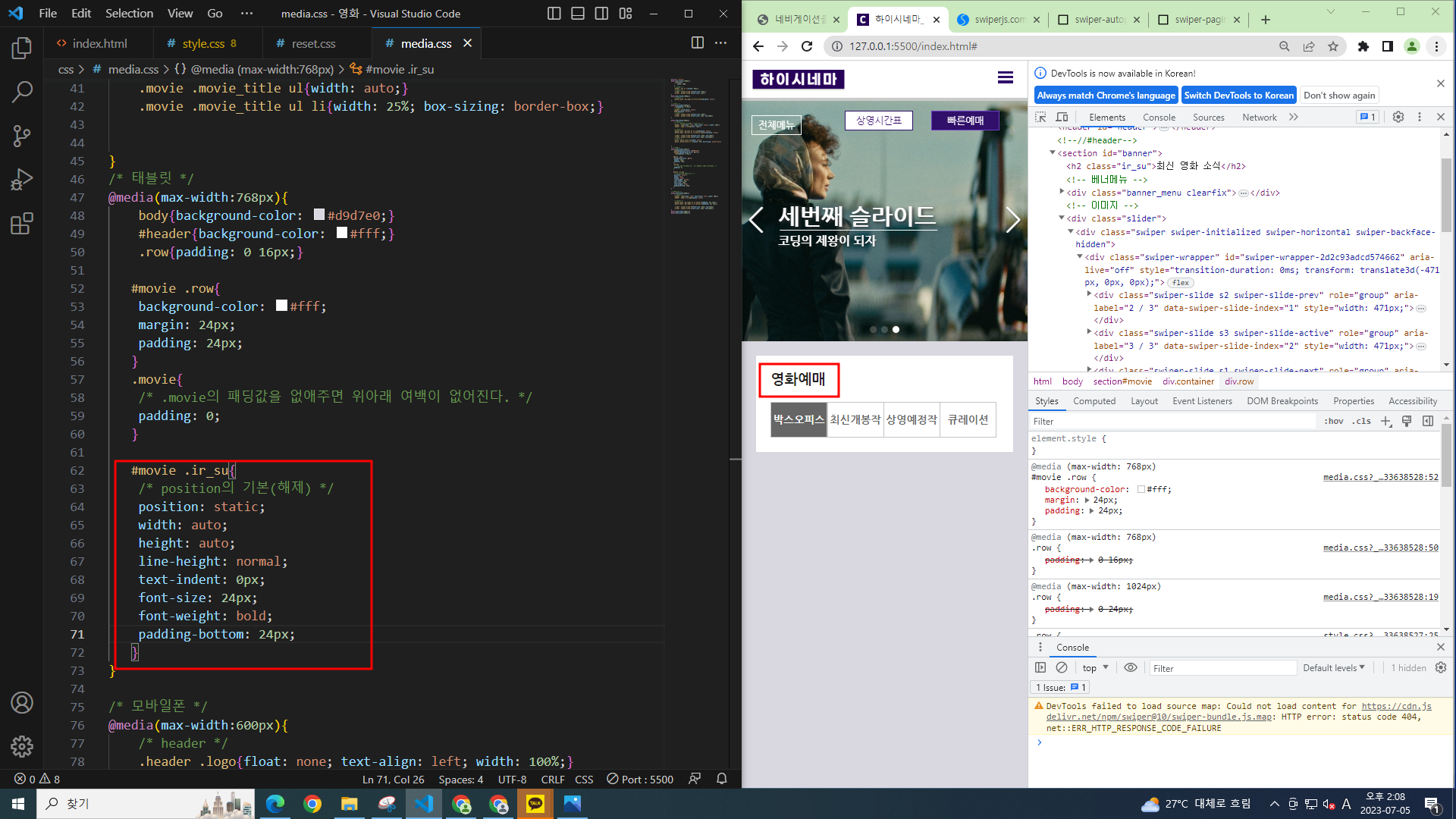The width and height of the screenshot is (1456, 819).
Task: Open the Default levels dropdown
Action: [x=1333, y=667]
